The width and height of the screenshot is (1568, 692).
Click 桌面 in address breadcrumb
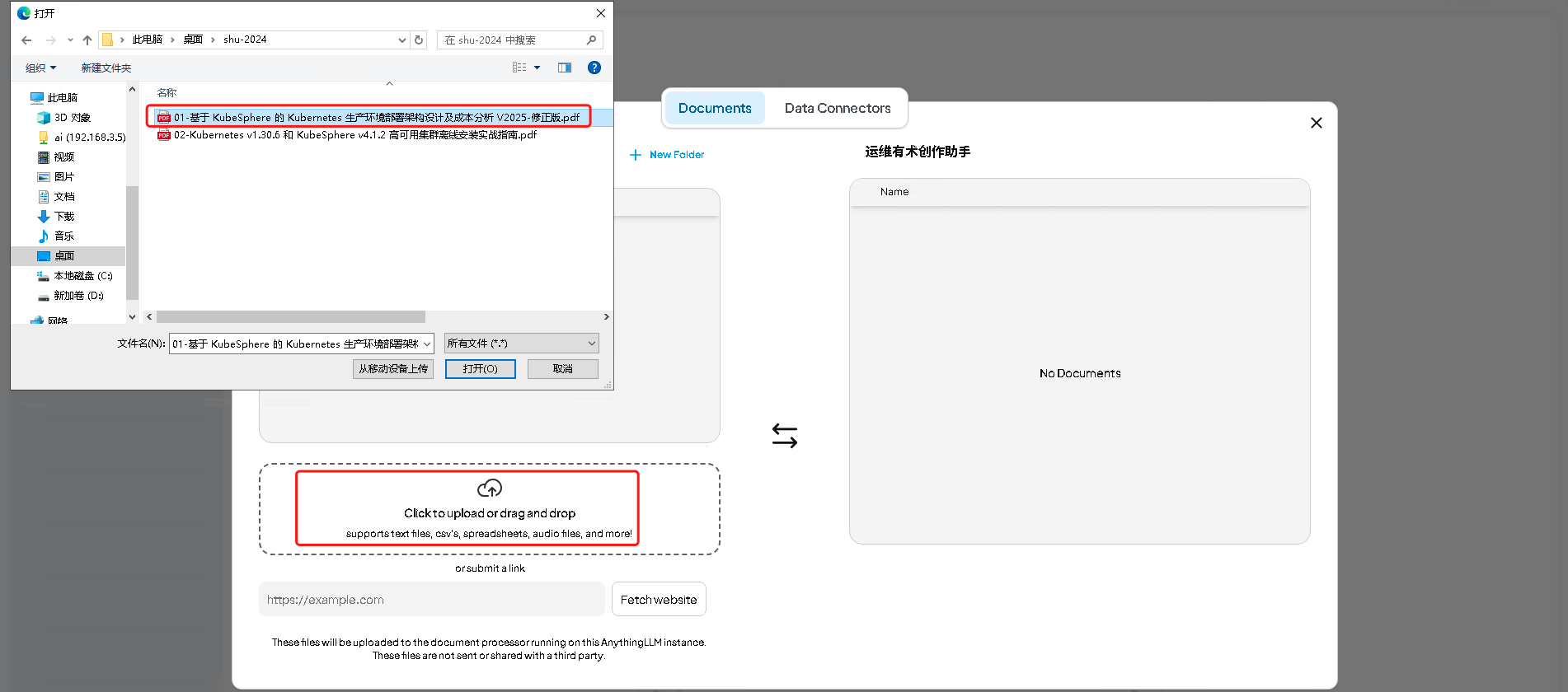pyautogui.click(x=193, y=40)
